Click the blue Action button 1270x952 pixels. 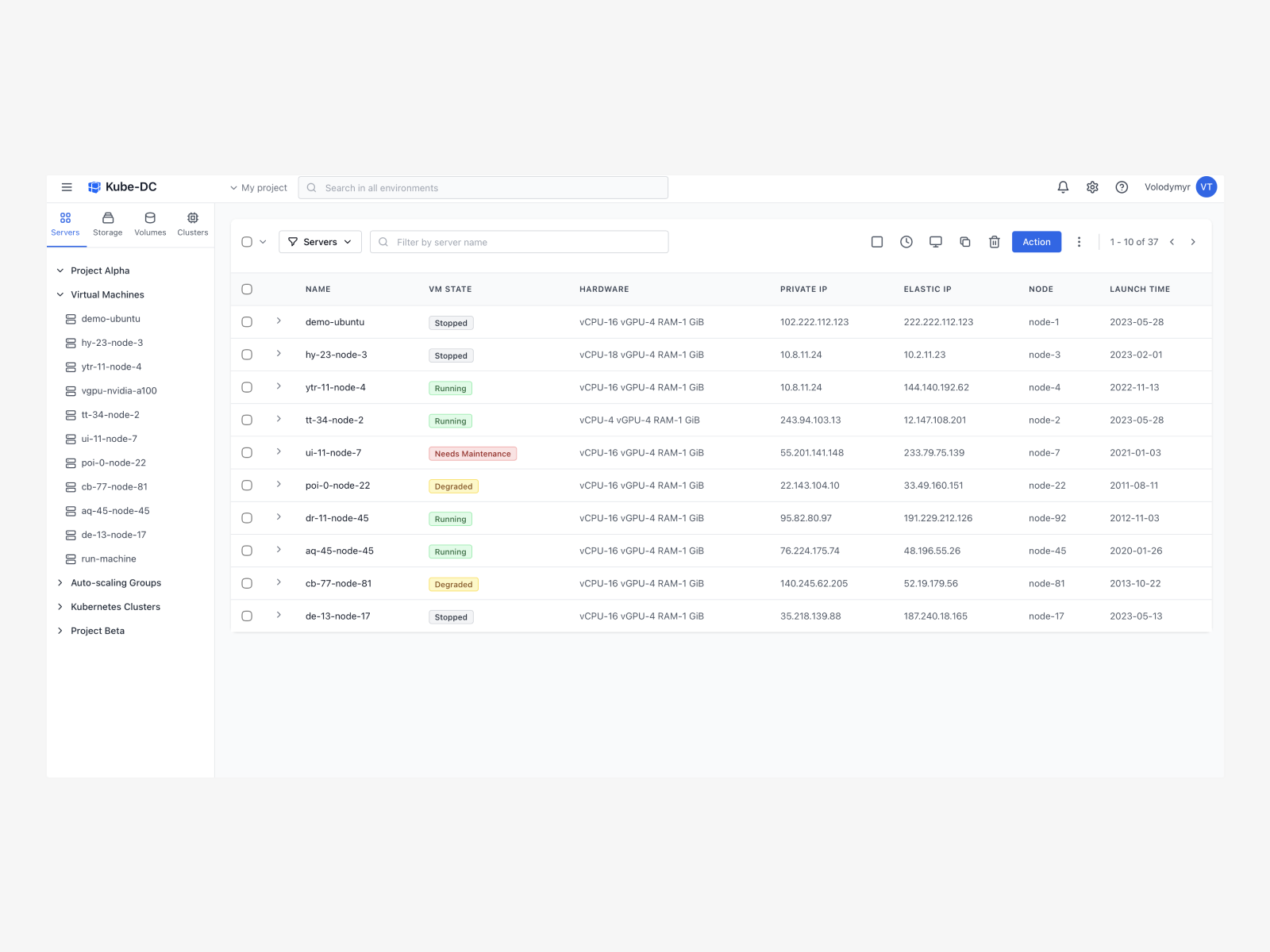coord(1036,241)
